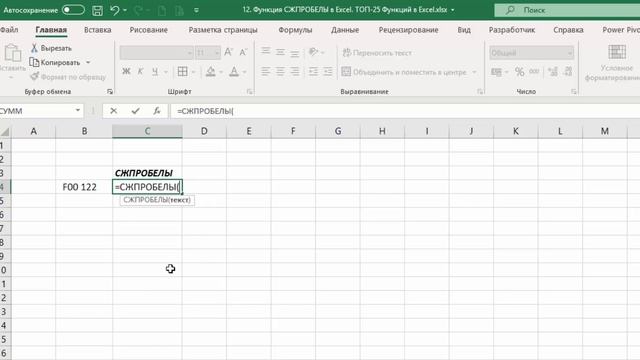Increase font size with large A icon
This screenshot has width=640, height=360.
click(x=229, y=52)
